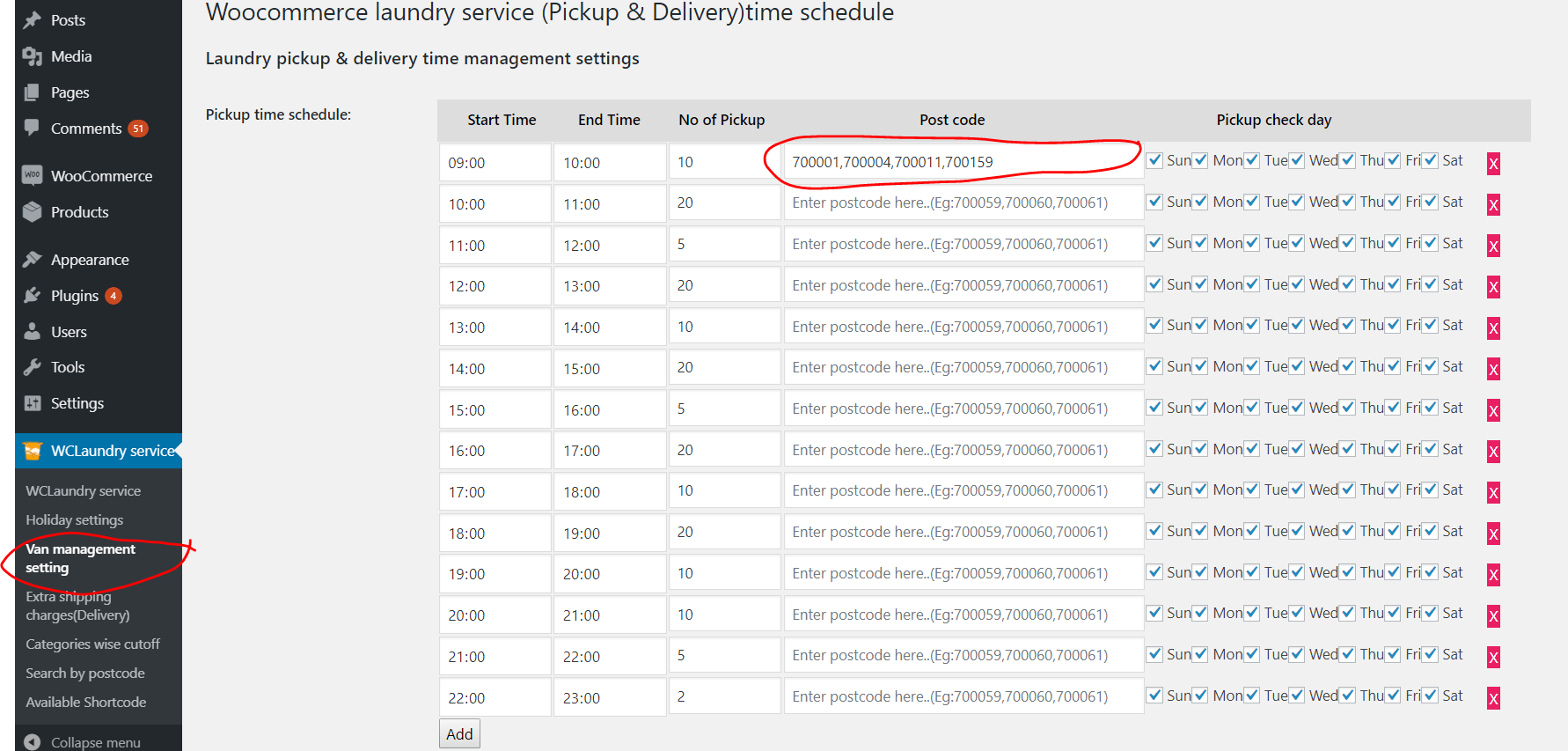Click the Appearance brush icon
This screenshot has height=751, width=1568.
(33, 259)
